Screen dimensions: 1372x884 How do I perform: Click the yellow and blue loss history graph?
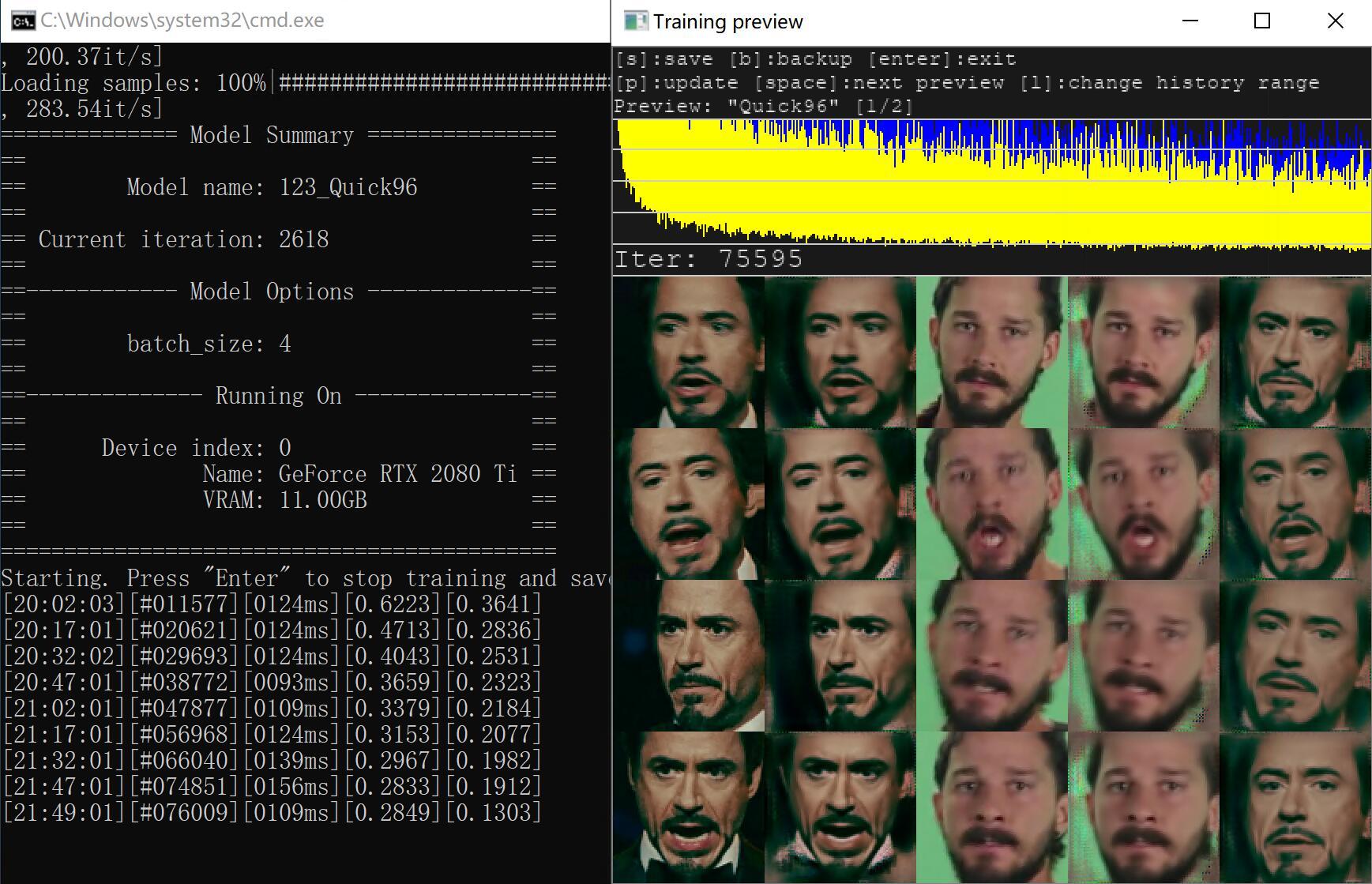coord(992,186)
